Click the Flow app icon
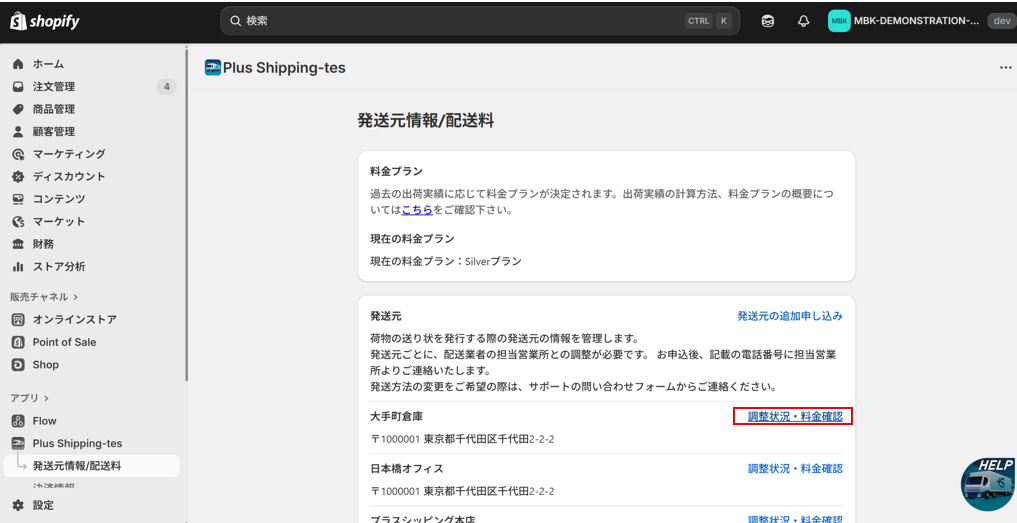This screenshot has width=1017, height=523. click(18, 420)
